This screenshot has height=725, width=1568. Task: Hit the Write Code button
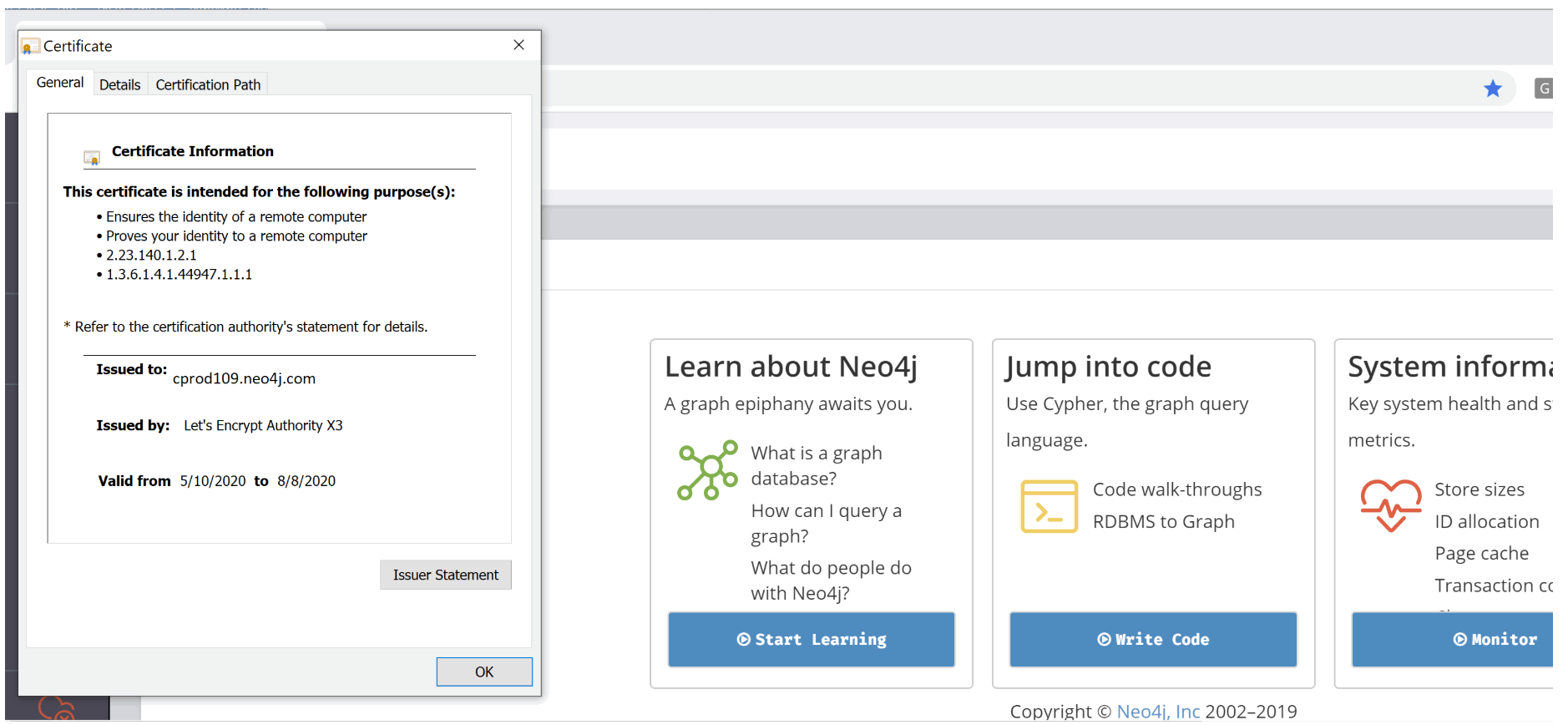coord(1152,639)
